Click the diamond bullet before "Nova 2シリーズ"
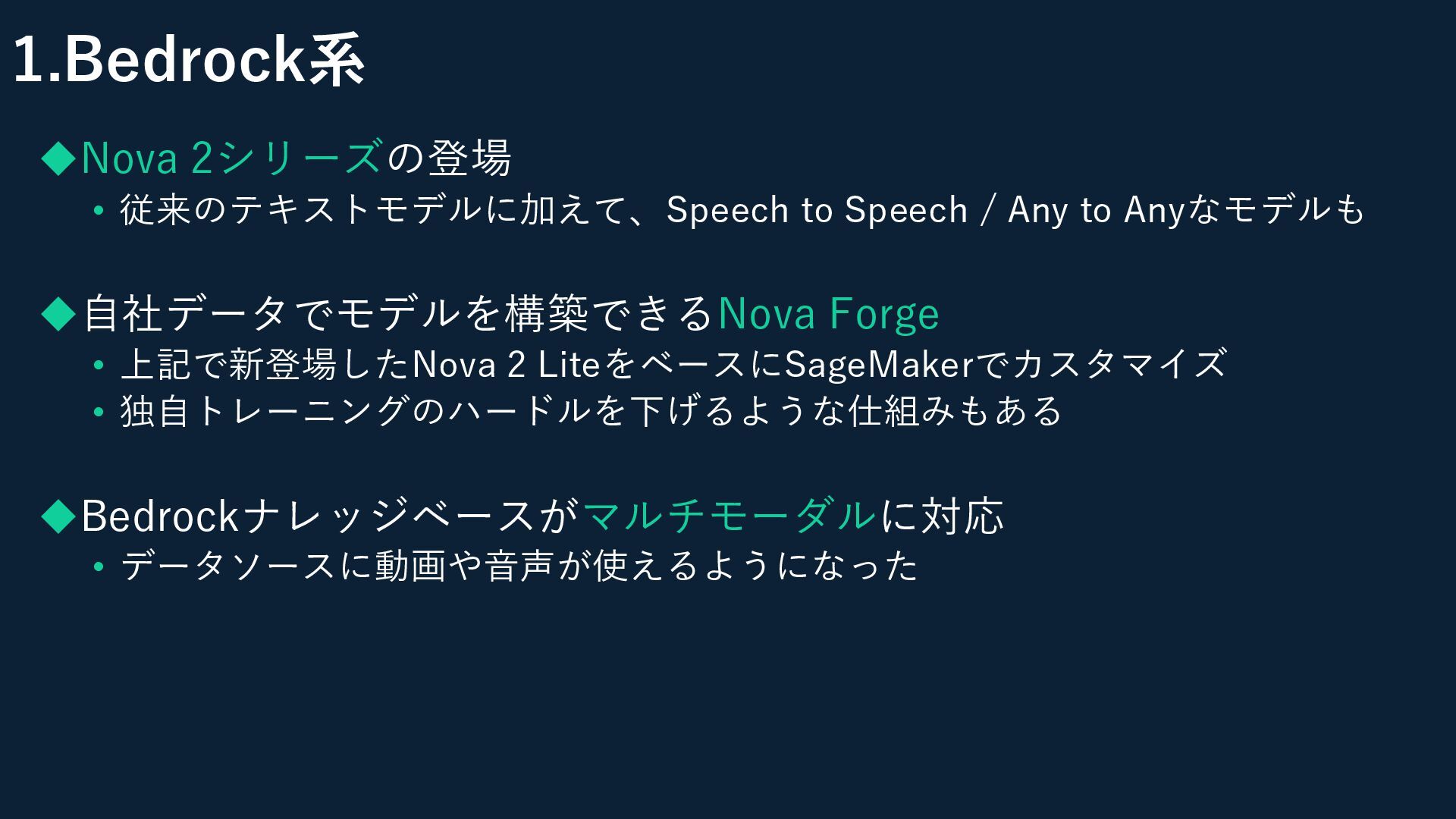The height and width of the screenshot is (819, 1456). tap(59, 158)
